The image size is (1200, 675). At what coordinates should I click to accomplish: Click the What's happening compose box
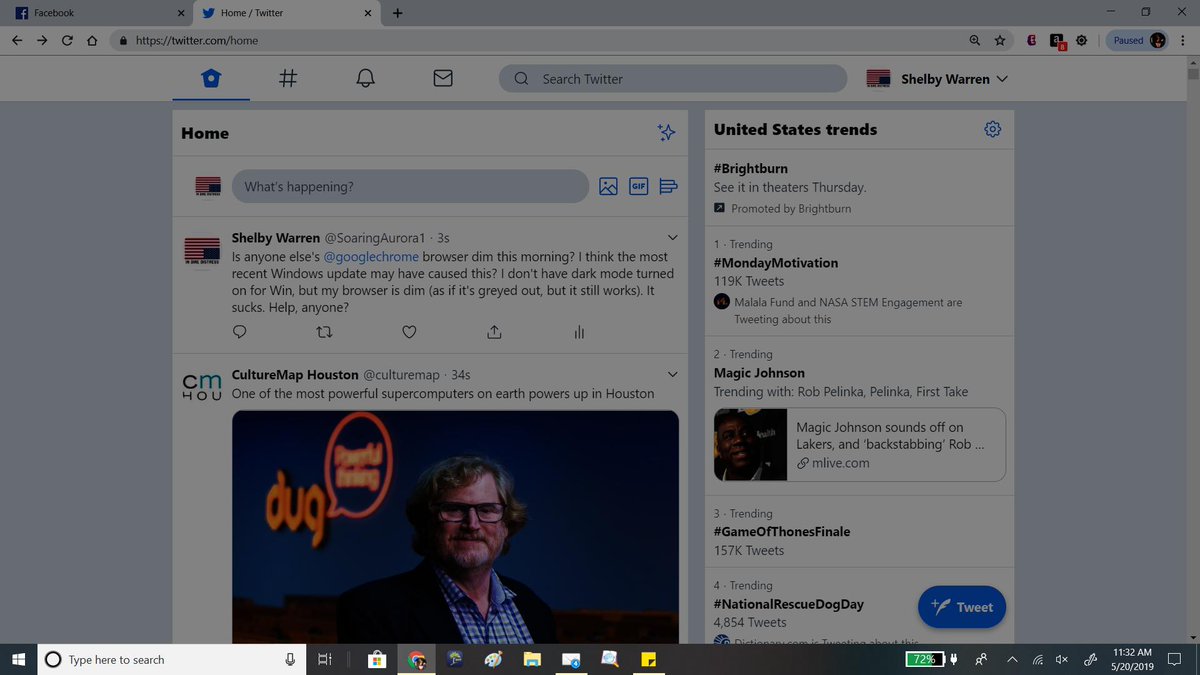point(410,186)
